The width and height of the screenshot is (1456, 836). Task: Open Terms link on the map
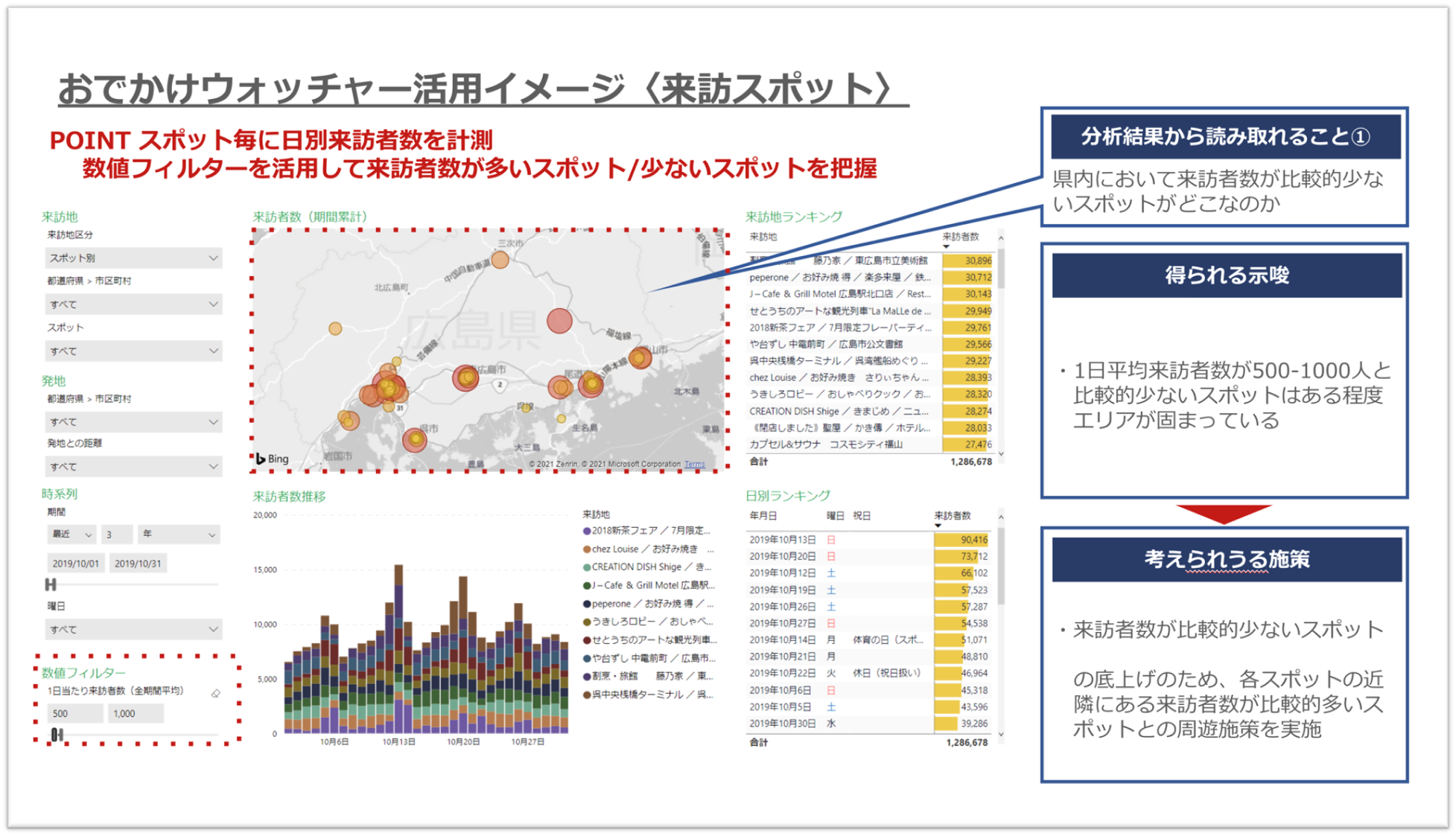694,464
